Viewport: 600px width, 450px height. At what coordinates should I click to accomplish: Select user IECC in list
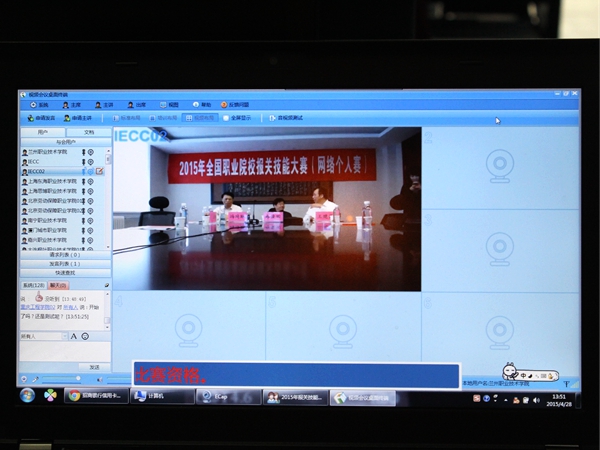tap(31, 162)
